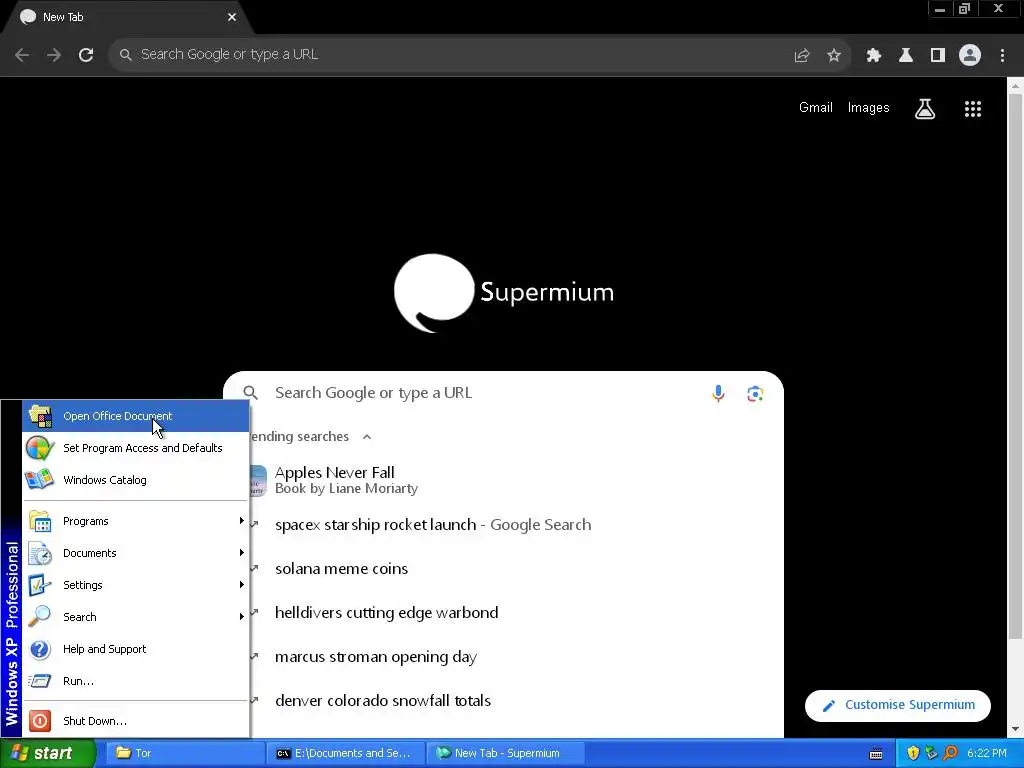Open the flask experiments icon in toolbar
The image size is (1024, 768).
(905, 56)
